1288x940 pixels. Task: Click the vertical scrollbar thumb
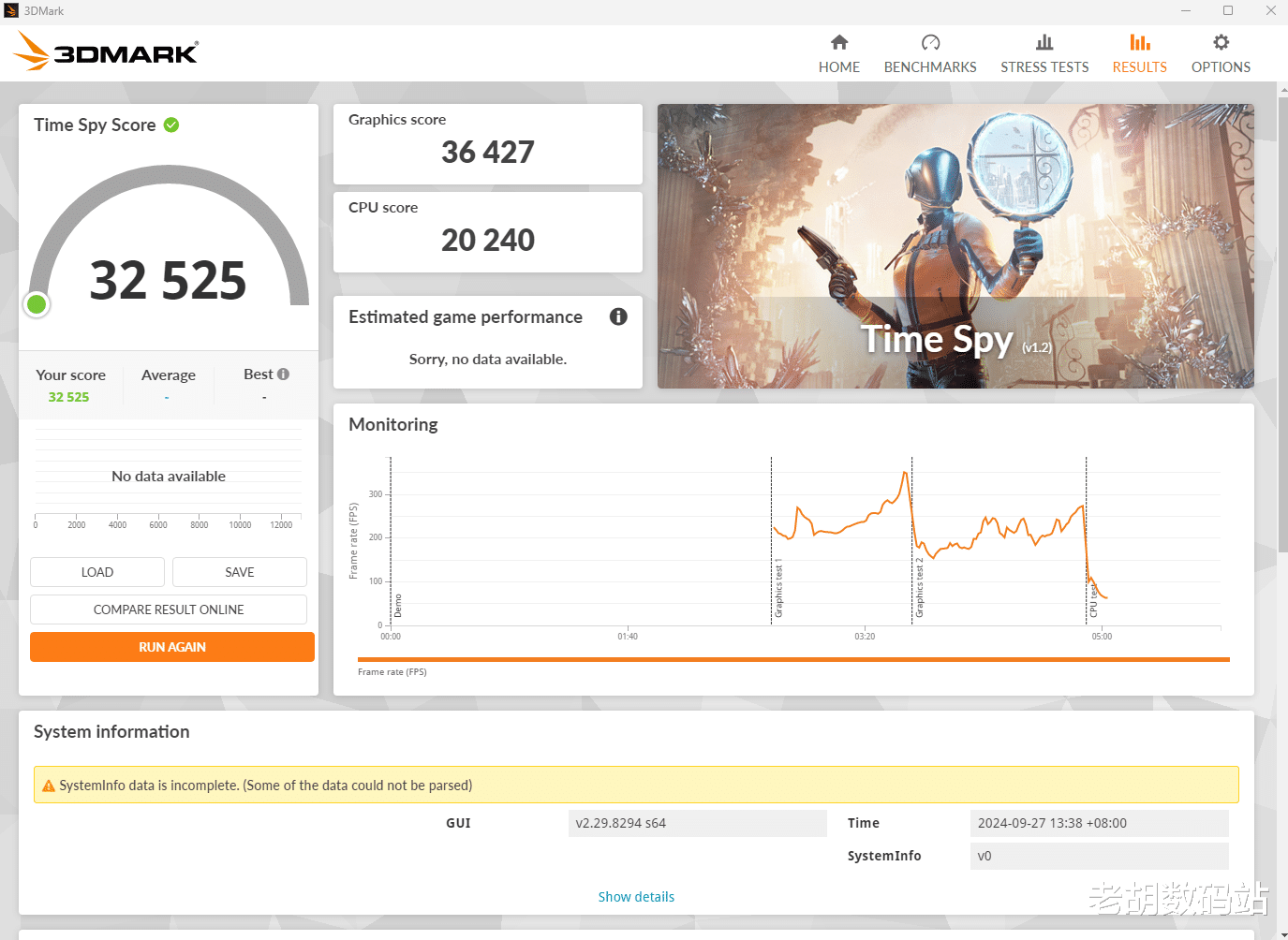pyautogui.click(x=1282, y=323)
